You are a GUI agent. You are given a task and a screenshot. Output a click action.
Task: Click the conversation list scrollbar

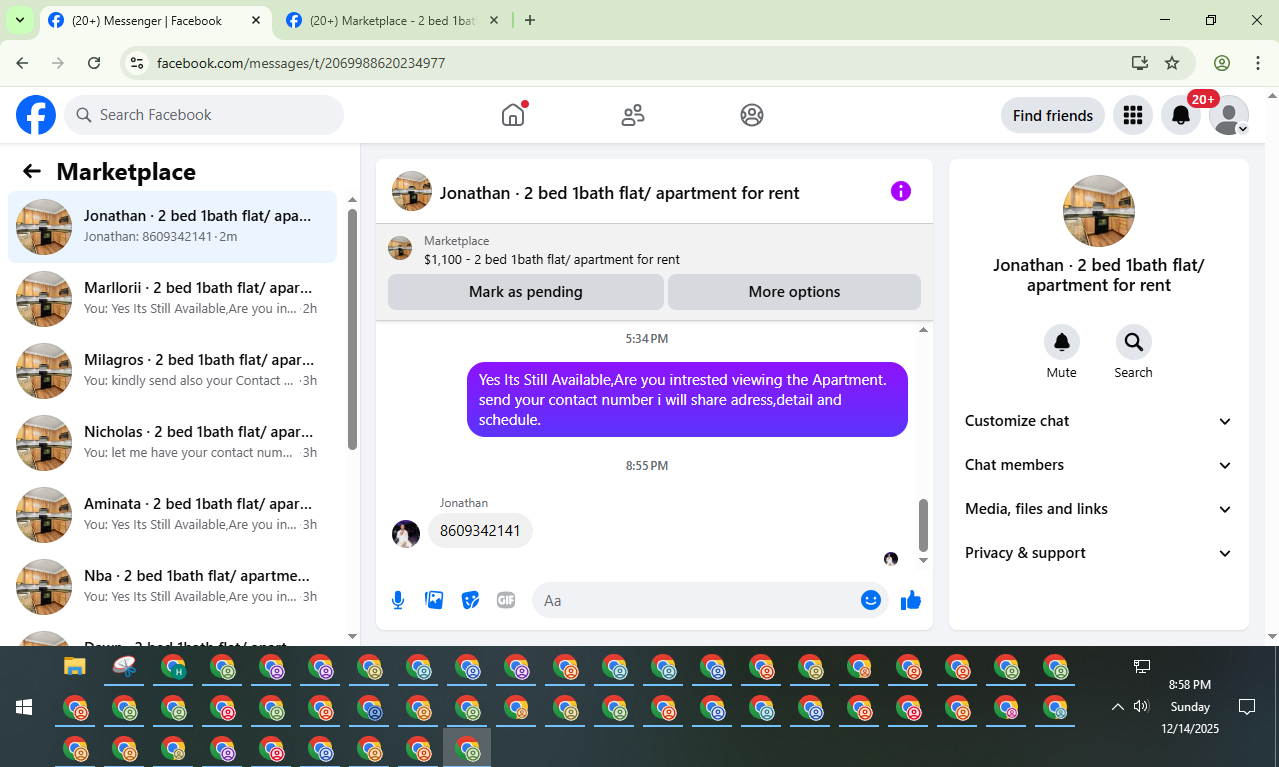[352, 328]
